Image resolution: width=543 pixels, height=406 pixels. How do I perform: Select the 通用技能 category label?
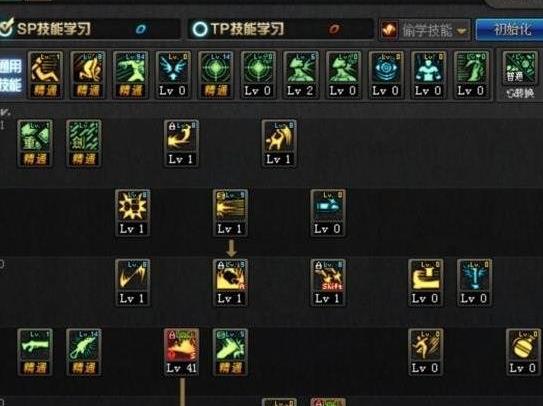point(11,75)
